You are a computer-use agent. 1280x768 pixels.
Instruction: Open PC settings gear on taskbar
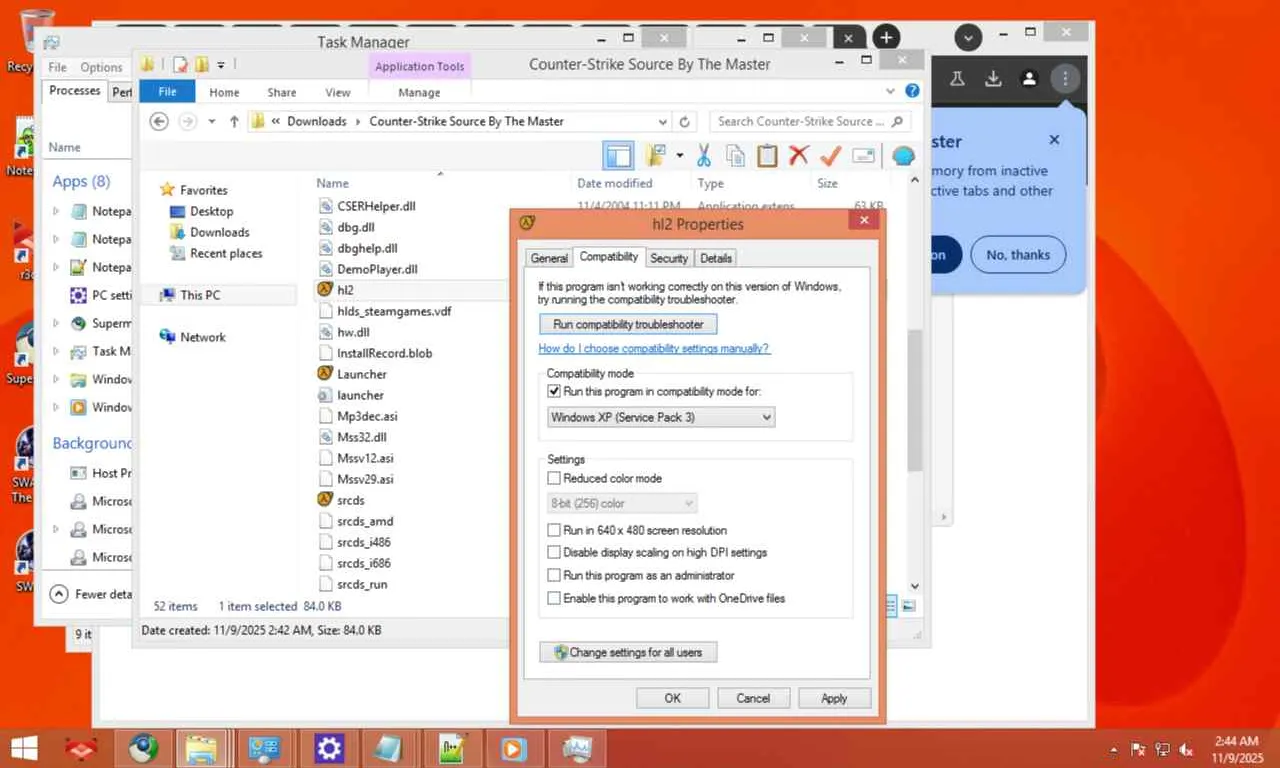point(329,748)
